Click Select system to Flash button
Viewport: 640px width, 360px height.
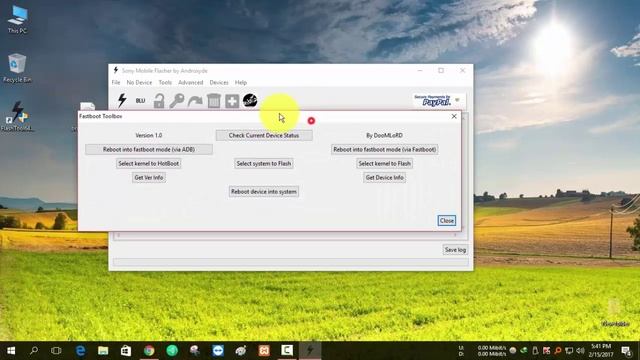coord(264,163)
